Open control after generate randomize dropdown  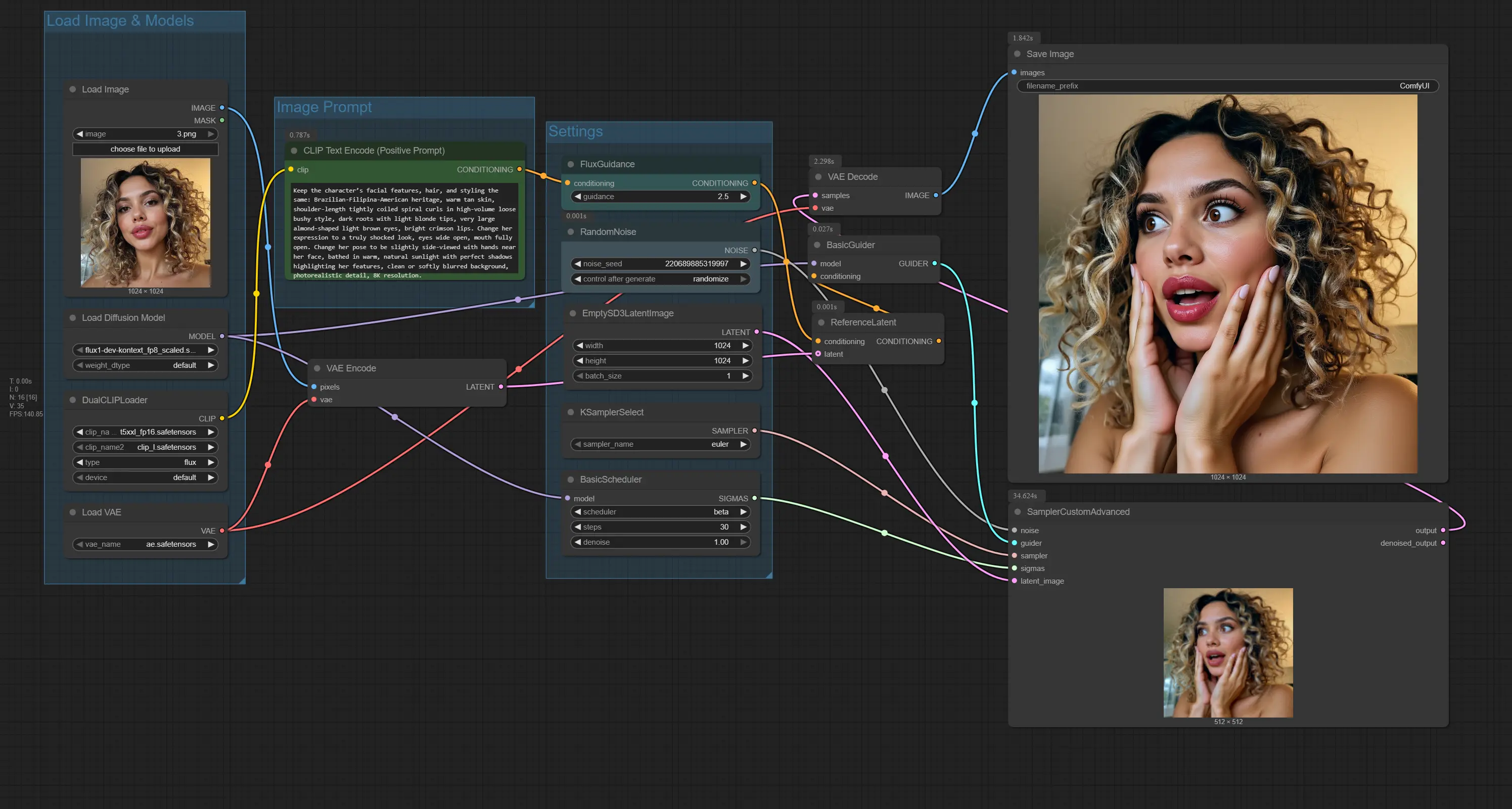click(x=660, y=278)
